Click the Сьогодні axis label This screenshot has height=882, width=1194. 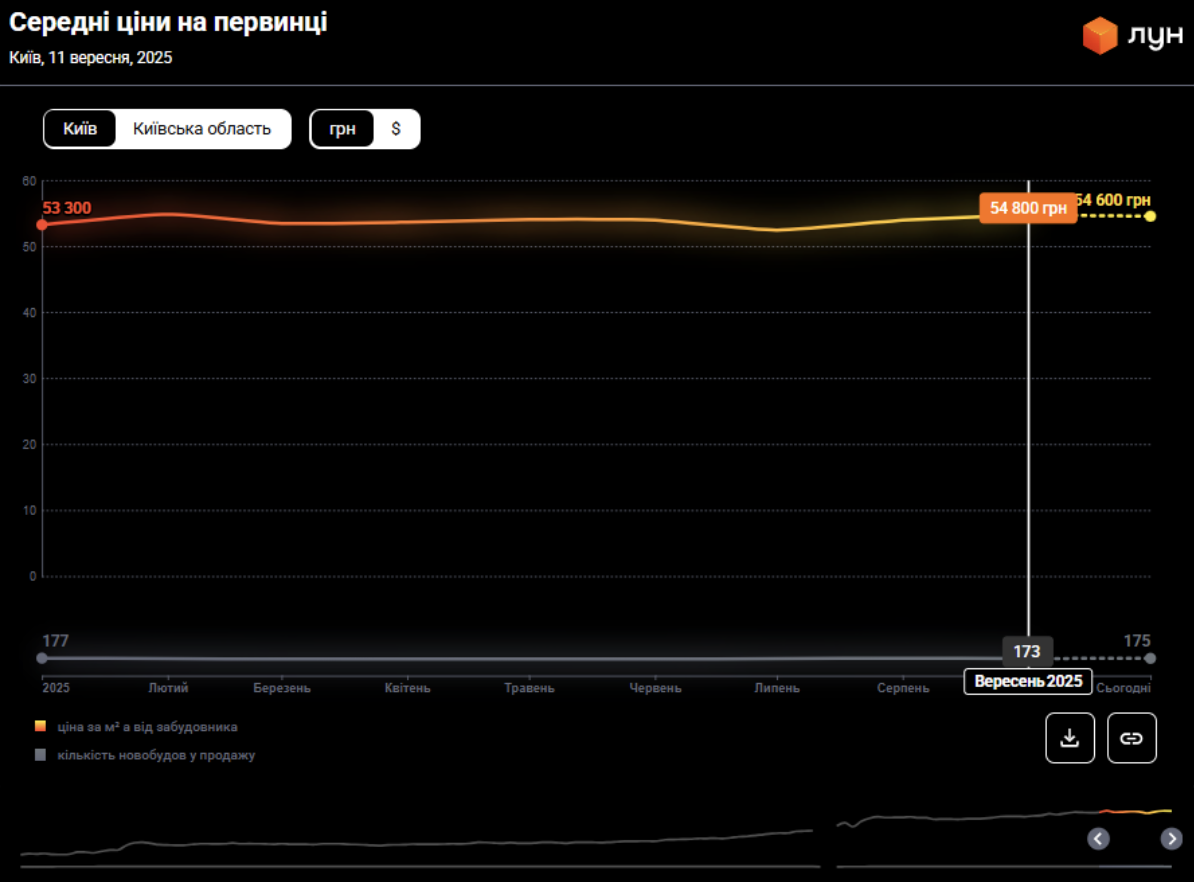tap(1123, 688)
